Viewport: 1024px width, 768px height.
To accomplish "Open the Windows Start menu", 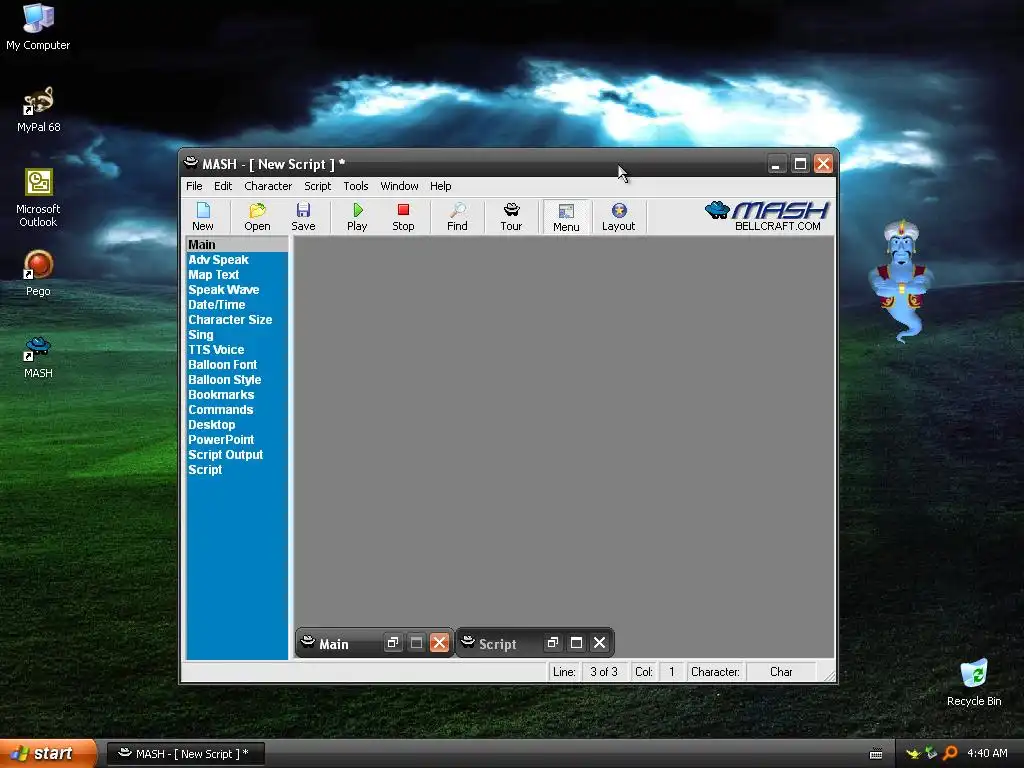I will coord(48,754).
